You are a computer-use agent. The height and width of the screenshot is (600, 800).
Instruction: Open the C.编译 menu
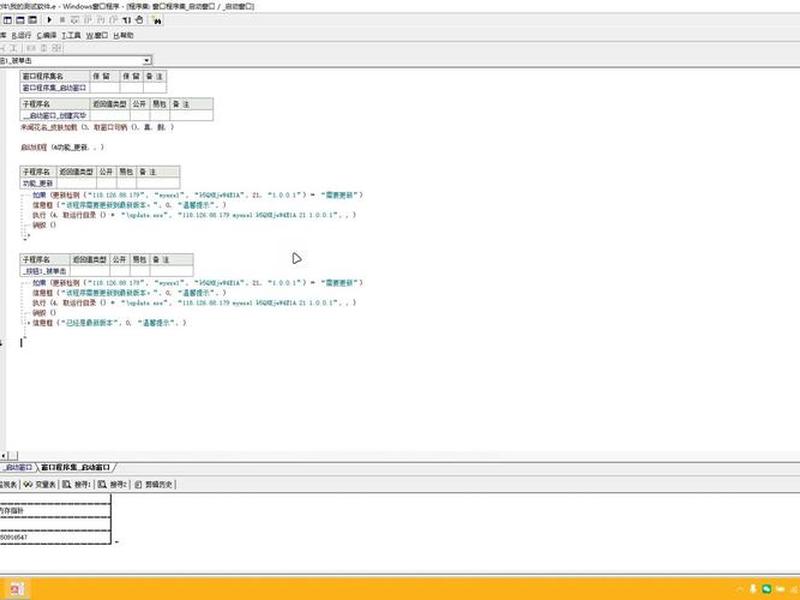(47, 35)
